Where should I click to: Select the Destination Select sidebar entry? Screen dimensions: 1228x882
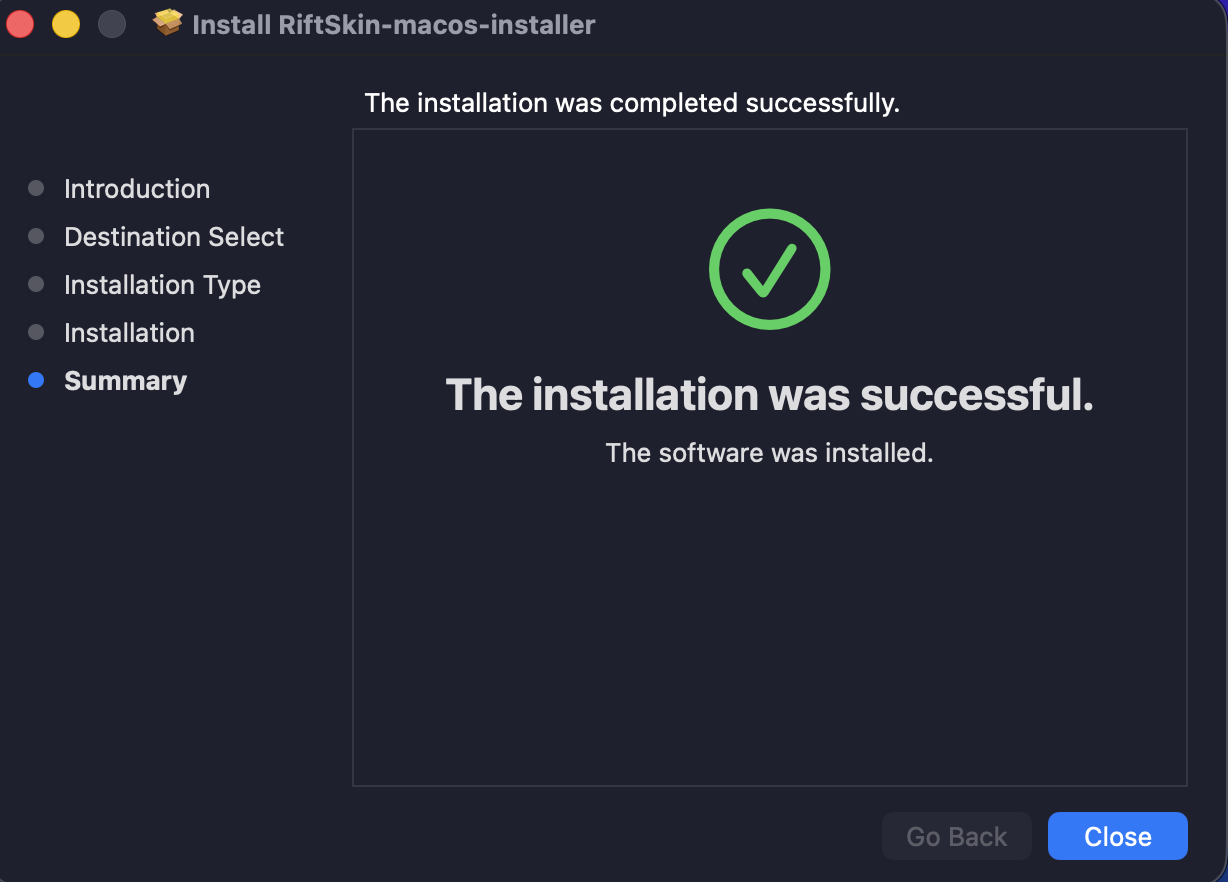[173, 237]
